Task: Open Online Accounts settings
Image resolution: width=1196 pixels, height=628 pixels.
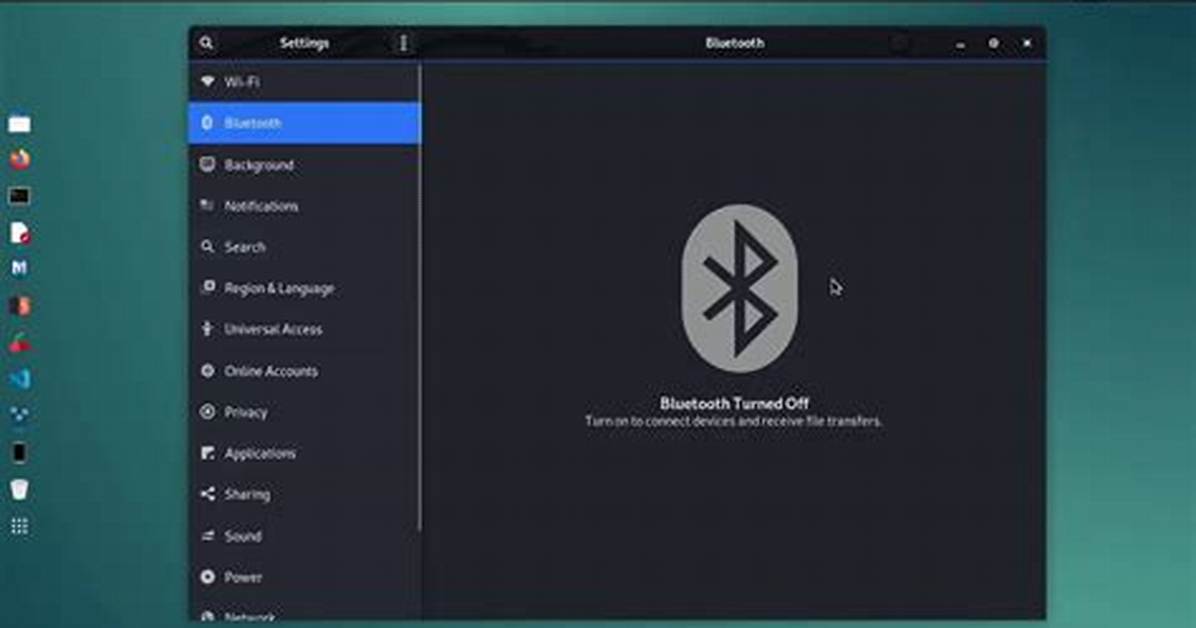Action: [x=304, y=371]
